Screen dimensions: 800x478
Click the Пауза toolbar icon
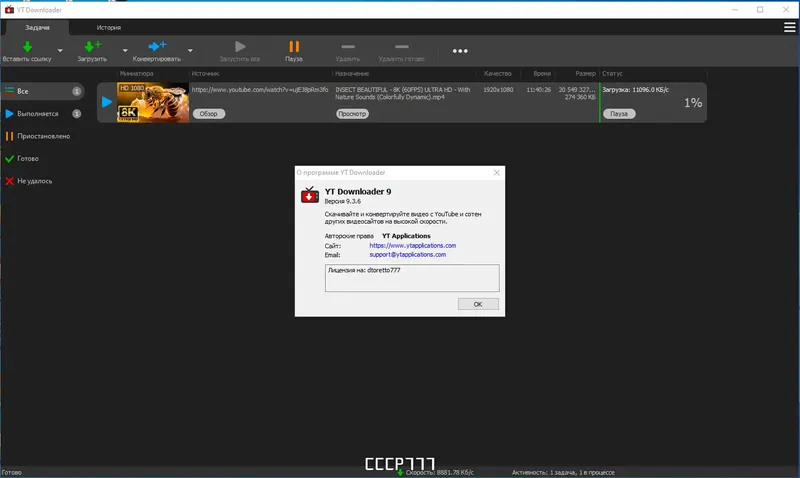pyautogui.click(x=294, y=46)
